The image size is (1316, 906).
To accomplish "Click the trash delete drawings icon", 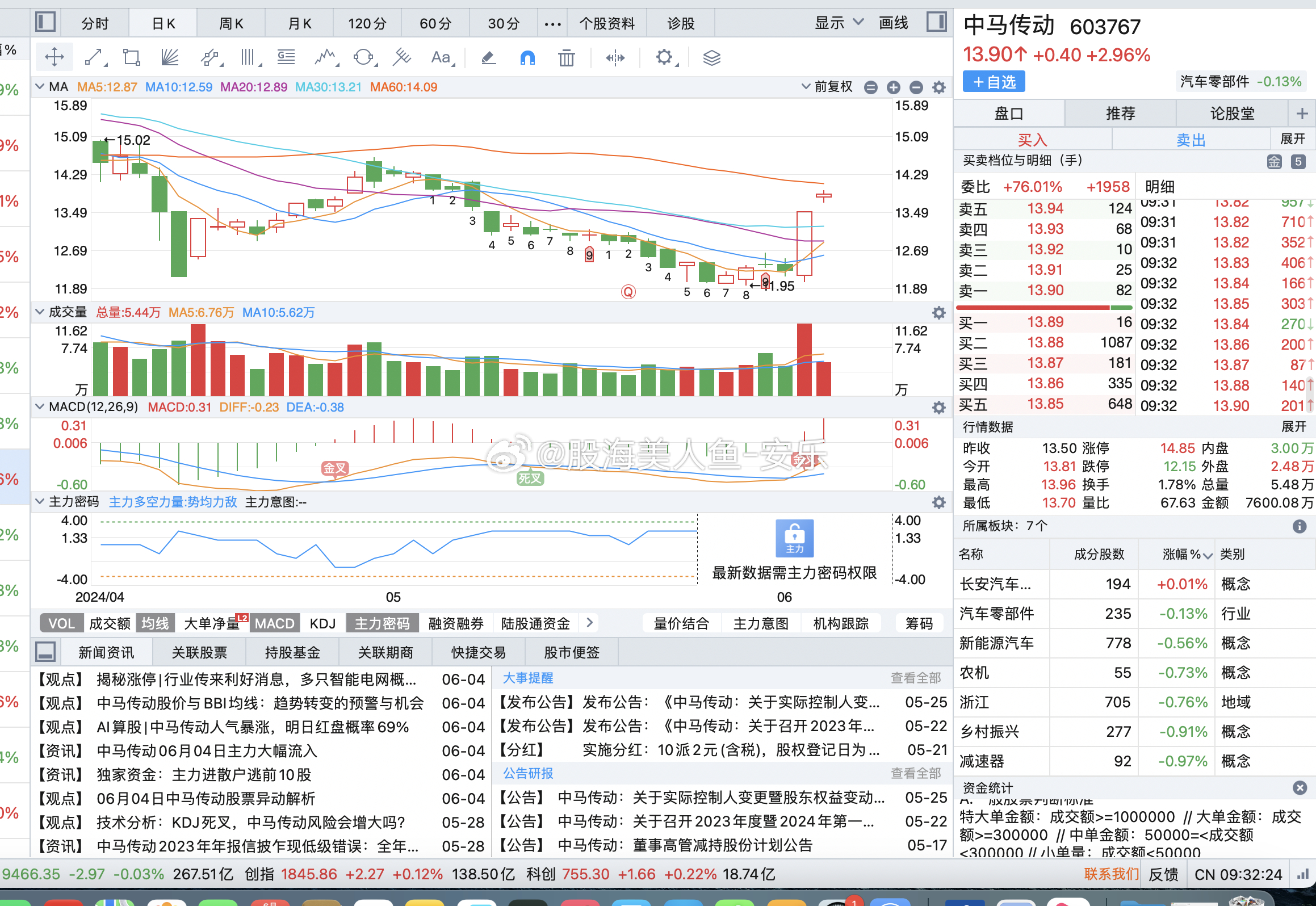I will (x=566, y=57).
